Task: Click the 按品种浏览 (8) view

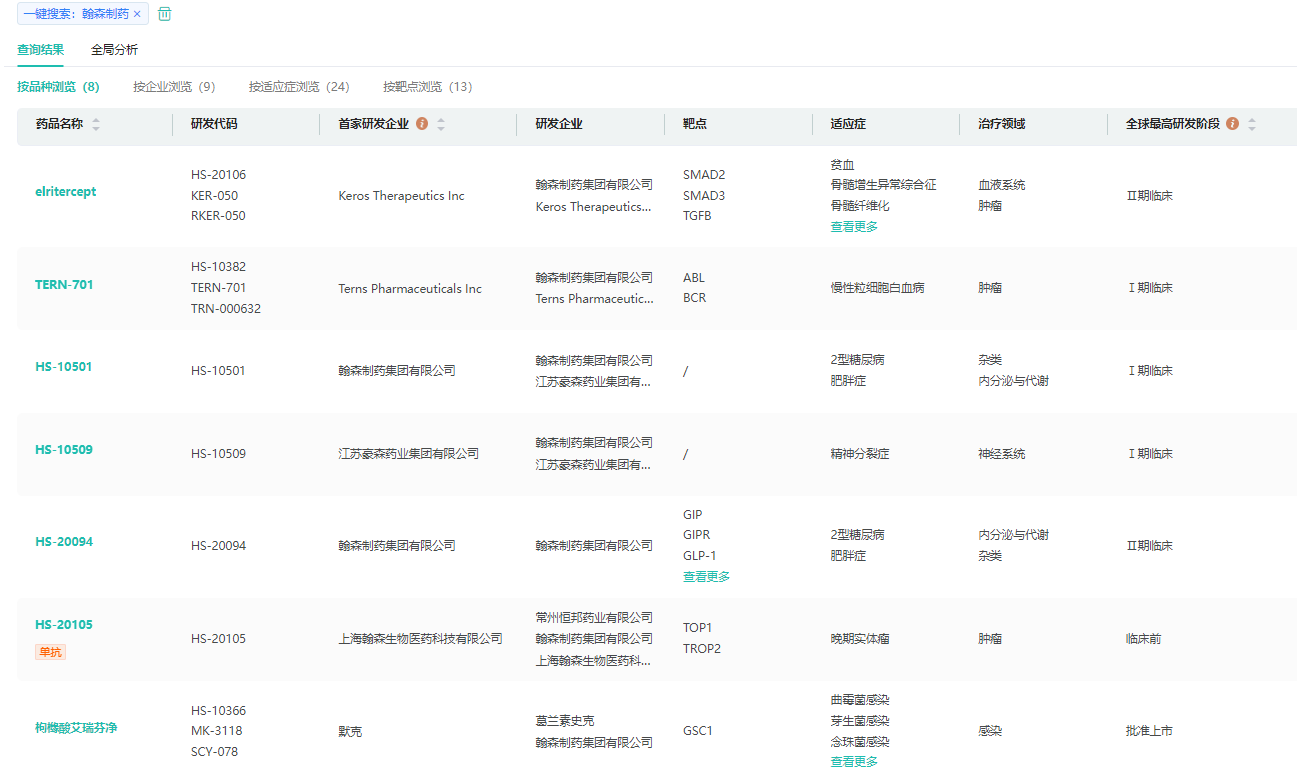Action: pyautogui.click(x=58, y=87)
